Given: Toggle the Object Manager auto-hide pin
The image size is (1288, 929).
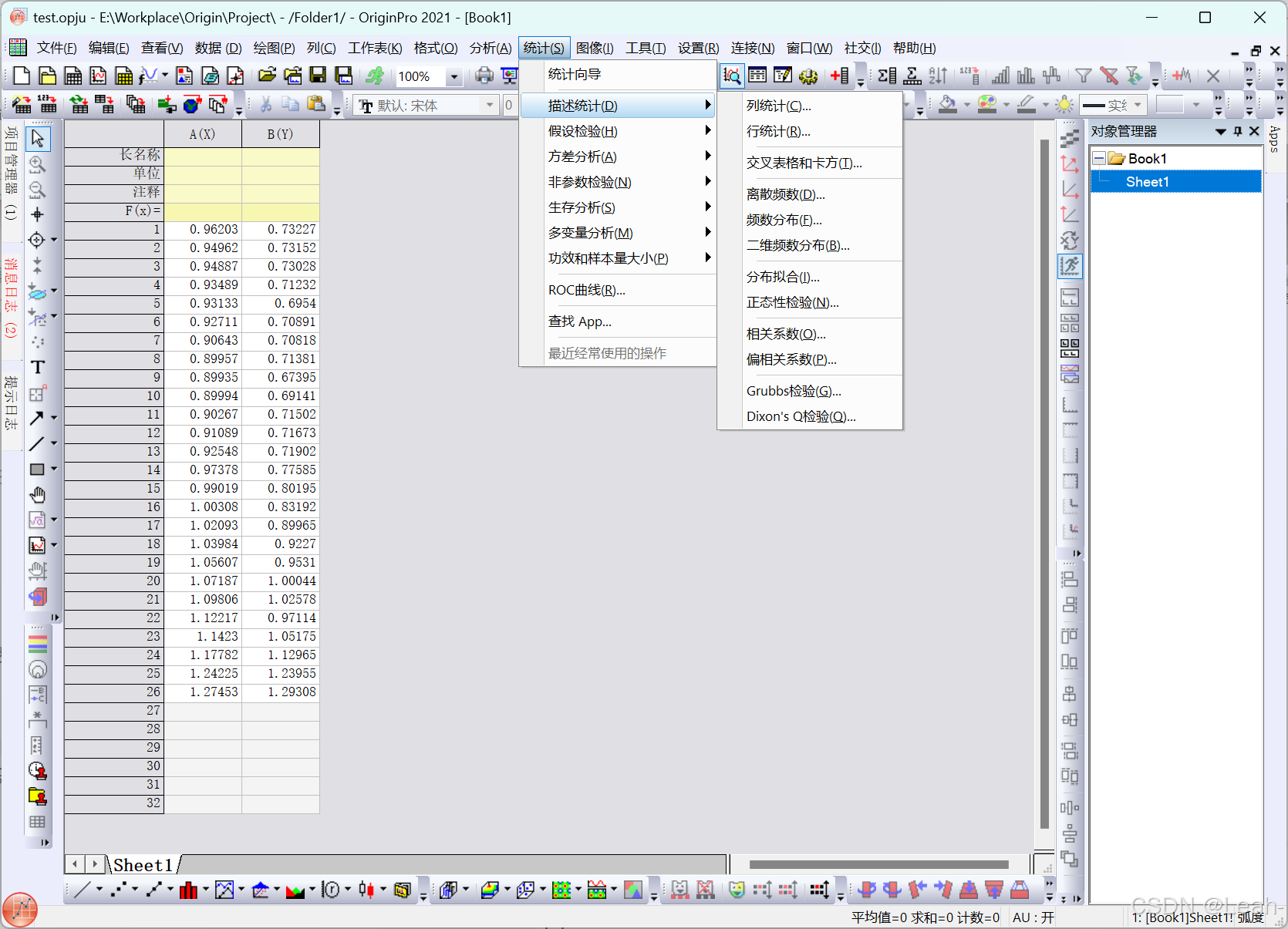Looking at the screenshot, I should pos(1237,131).
